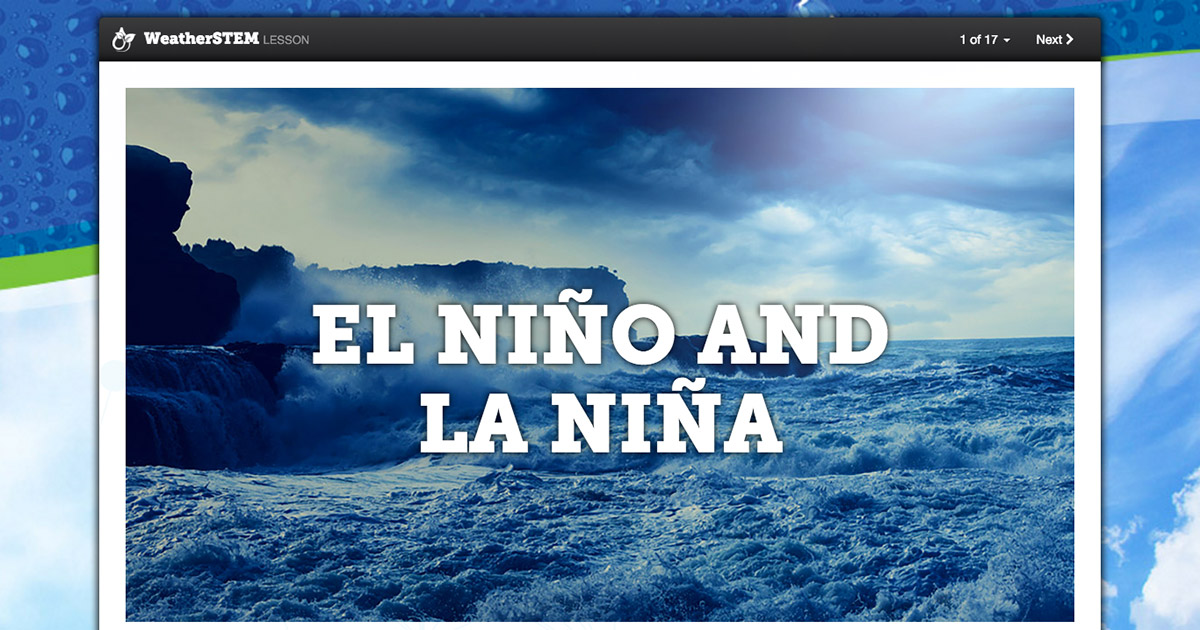Click the LESSON label in the header
The height and width of the screenshot is (630, 1200).
(x=289, y=40)
